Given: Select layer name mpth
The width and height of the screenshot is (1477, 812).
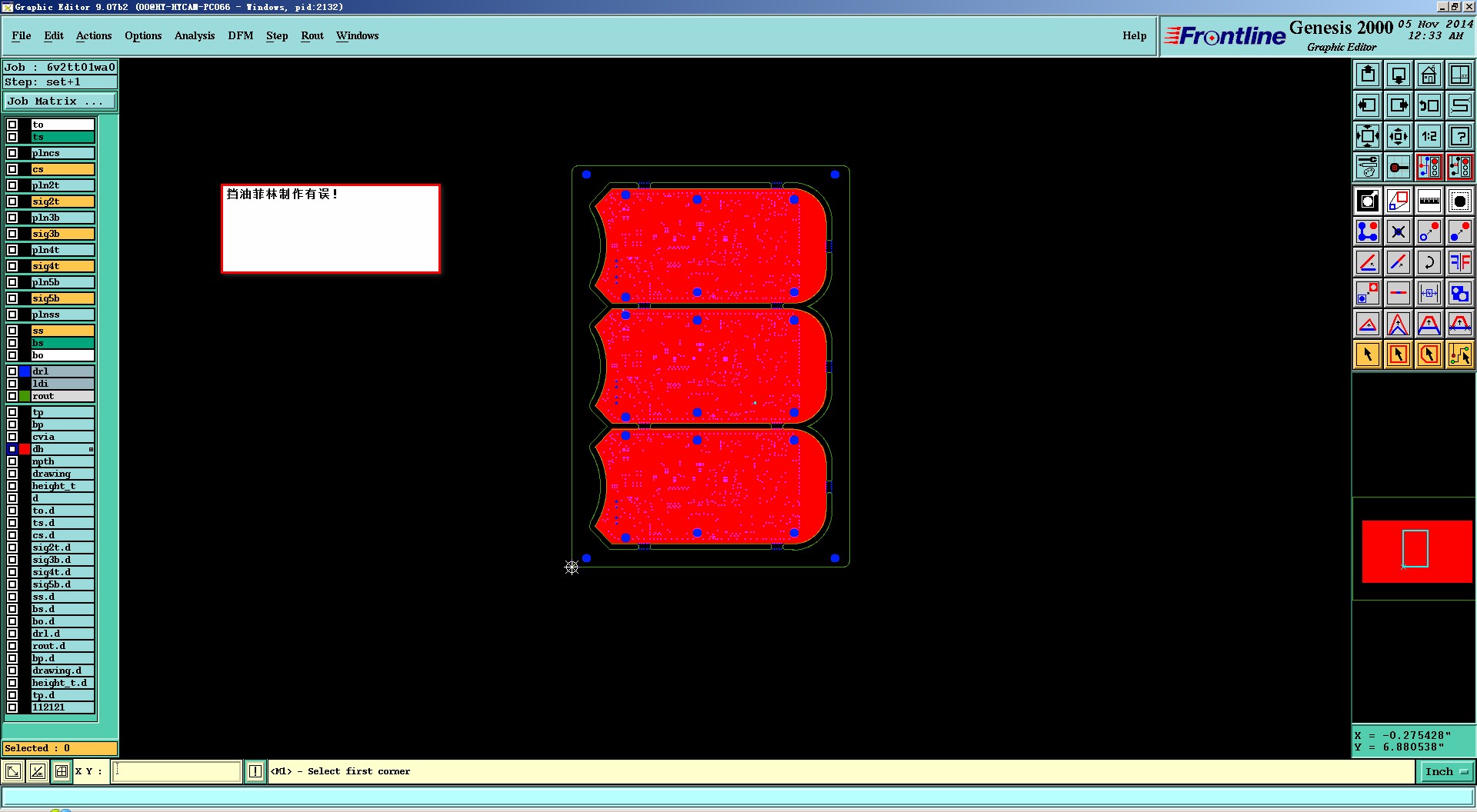Looking at the screenshot, I should coord(63,461).
